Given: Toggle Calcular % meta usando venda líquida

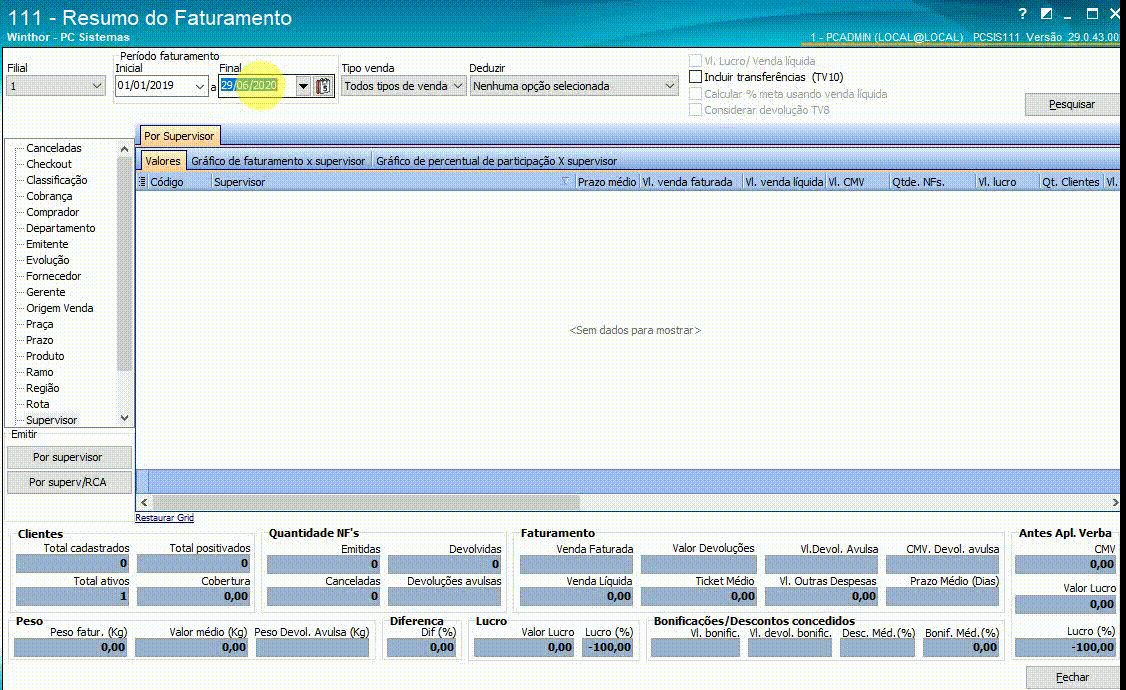Looking at the screenshot, I should [695, 94].
